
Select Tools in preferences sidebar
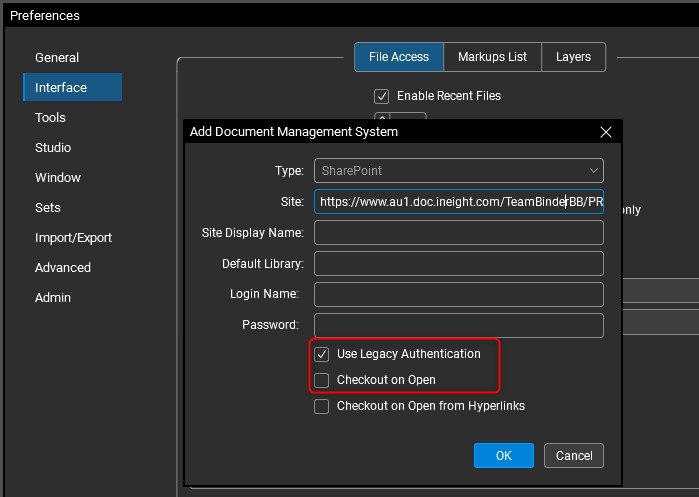pyautogui.click(x=50, y=118)
